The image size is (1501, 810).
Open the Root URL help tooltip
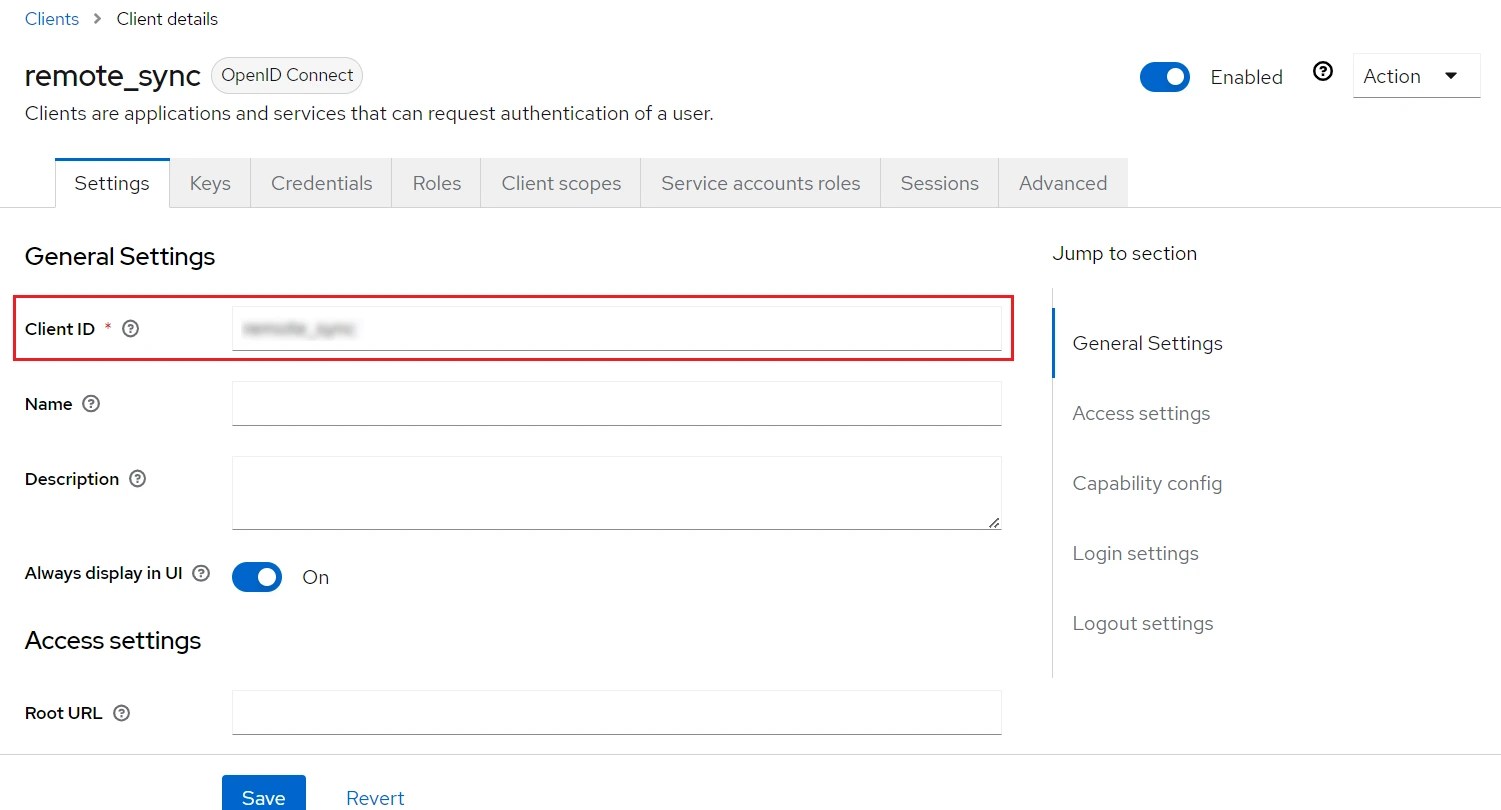click(x=121, y=713)
